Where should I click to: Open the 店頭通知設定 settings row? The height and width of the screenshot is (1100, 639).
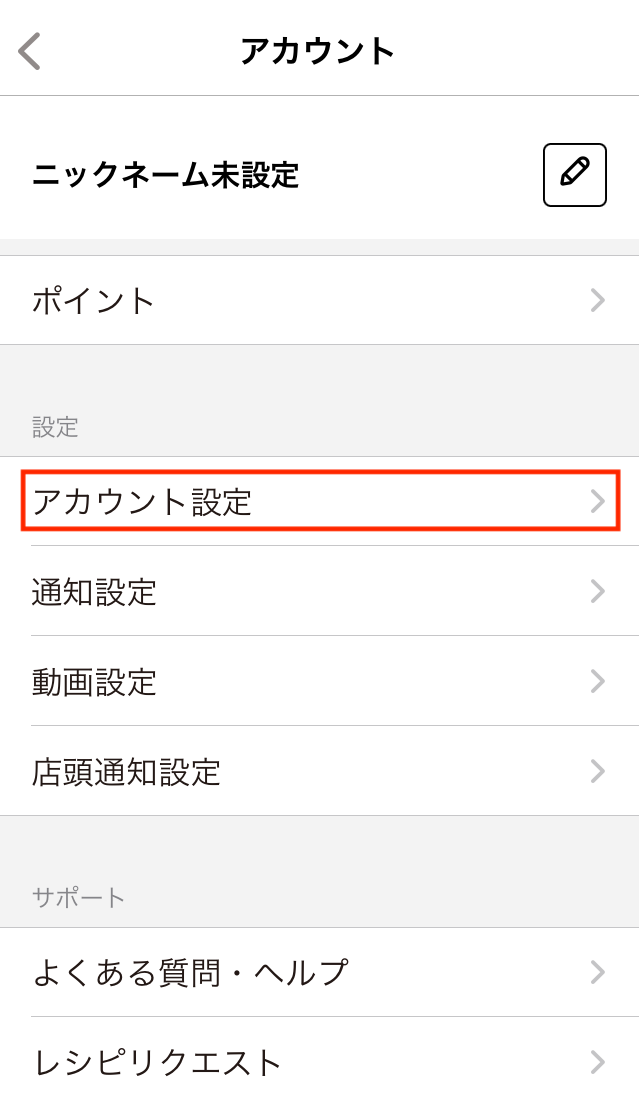click(300, 772)
